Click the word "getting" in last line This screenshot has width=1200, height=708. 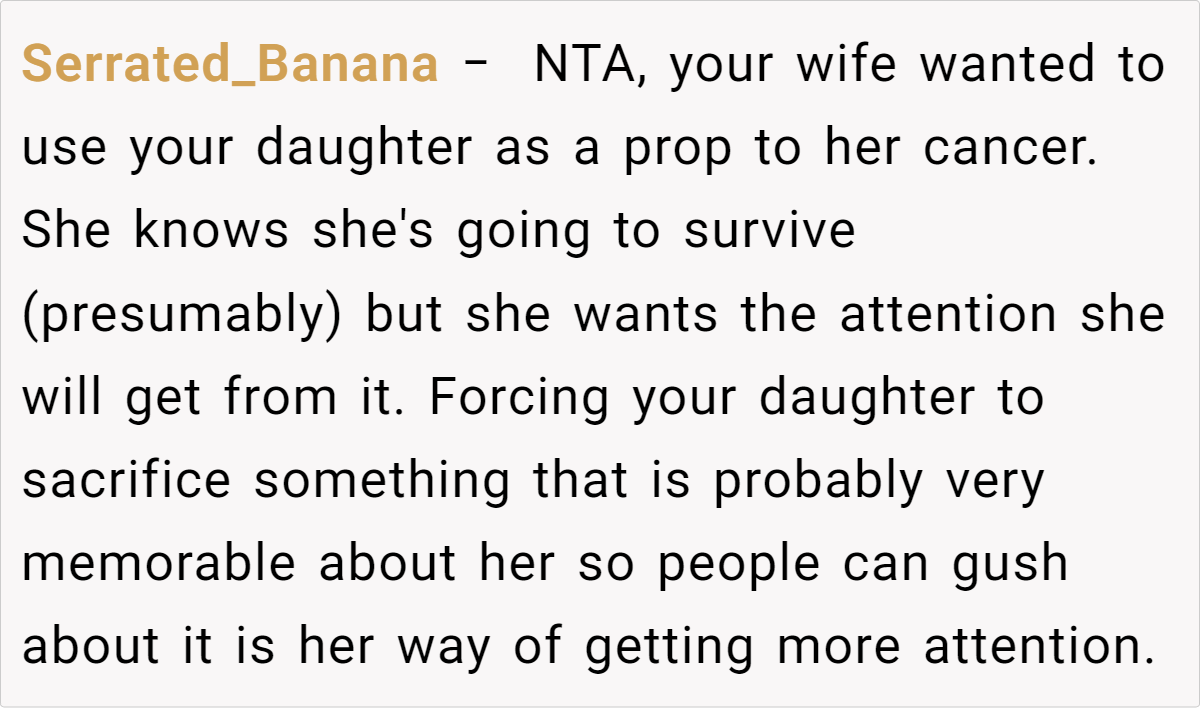(x=668, y=646)
